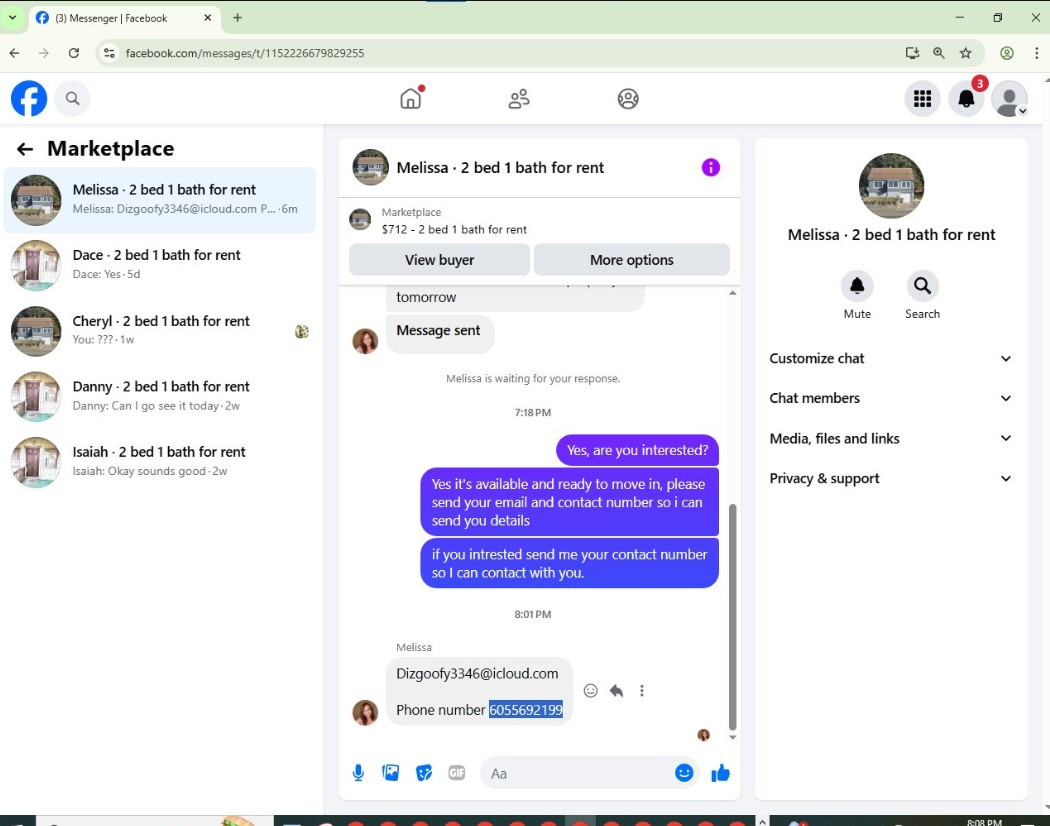
Task: Open Cheryl 2 bed 1 bath conversation
Action: [159, 330]
